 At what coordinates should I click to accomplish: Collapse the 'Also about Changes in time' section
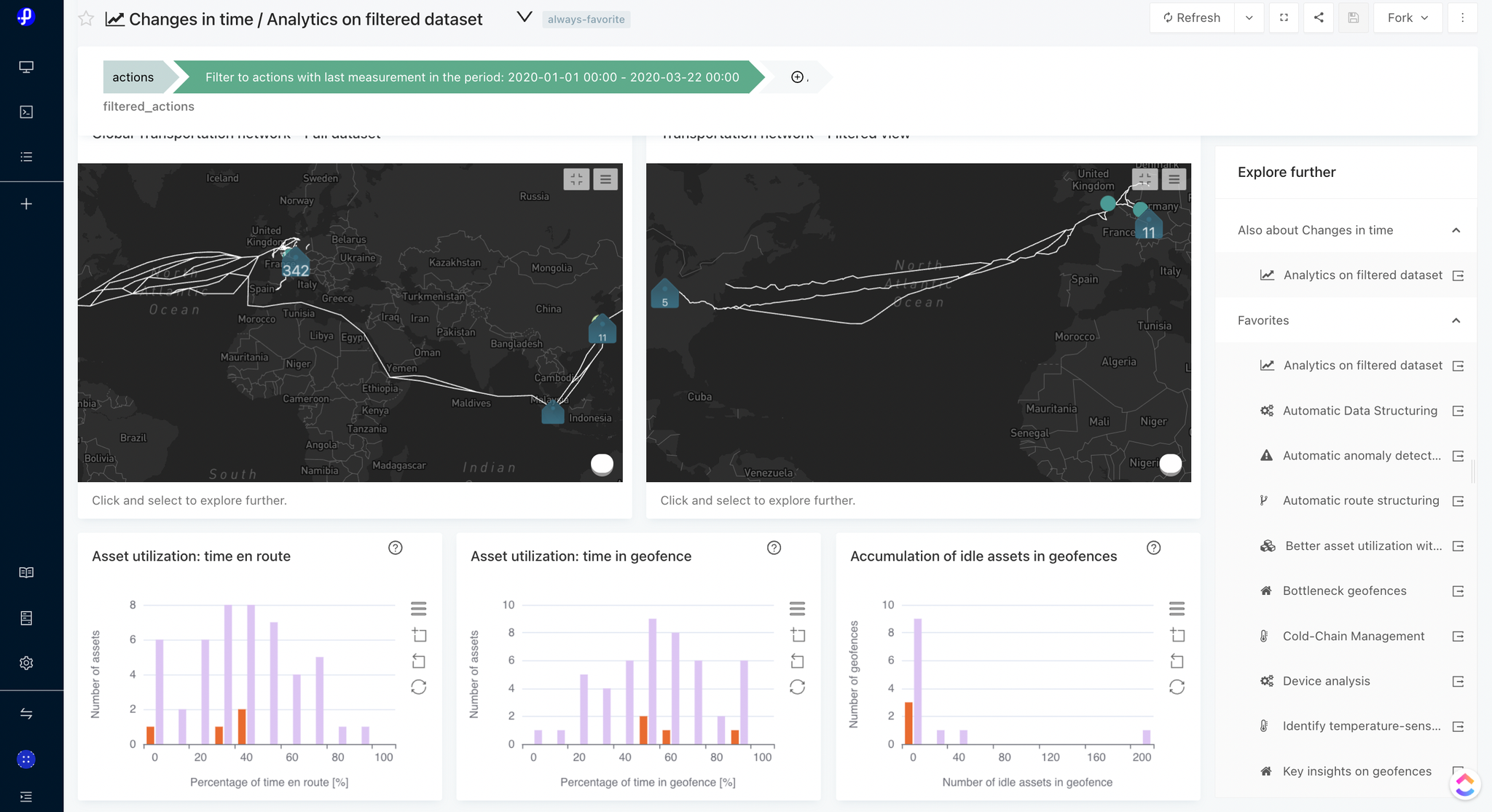pyautogui.click(x=1456, y=229)
